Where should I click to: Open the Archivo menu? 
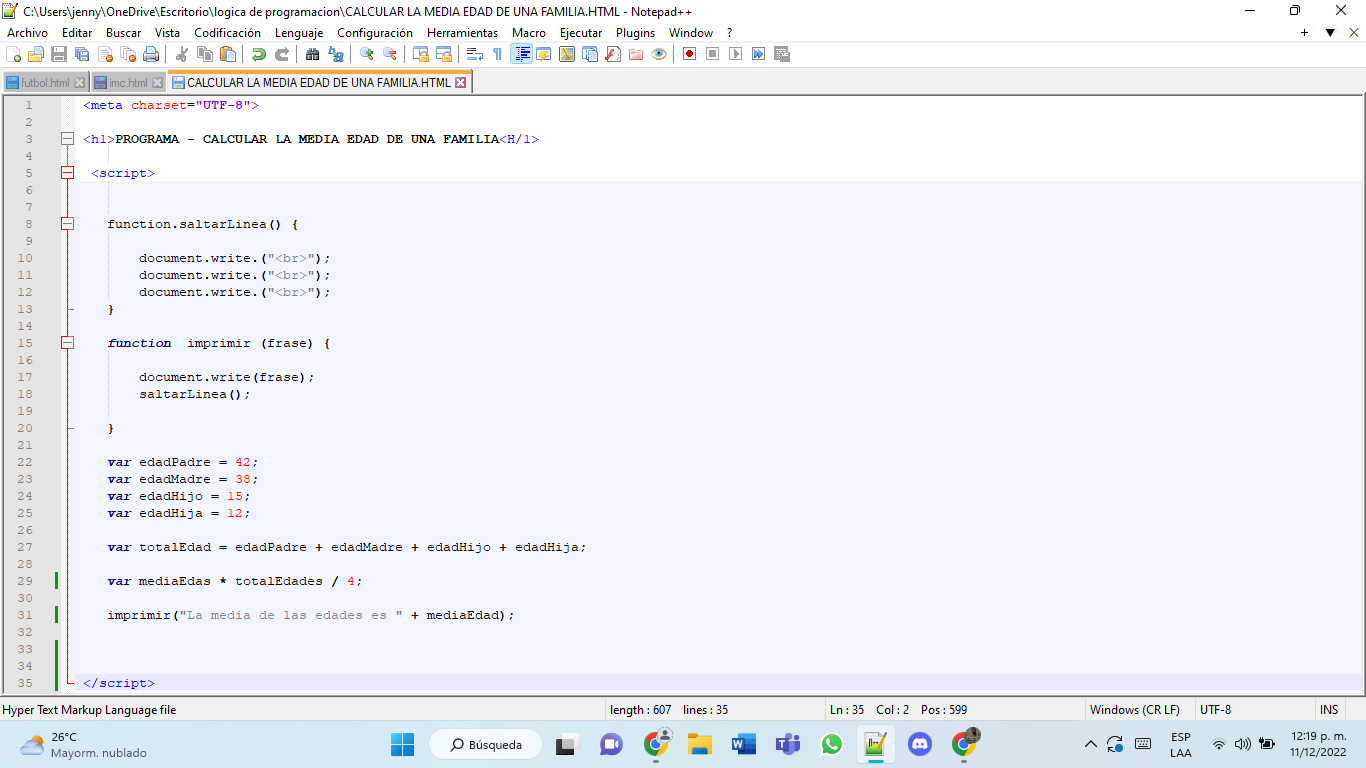pyautogui.click(x=27, y=33)
